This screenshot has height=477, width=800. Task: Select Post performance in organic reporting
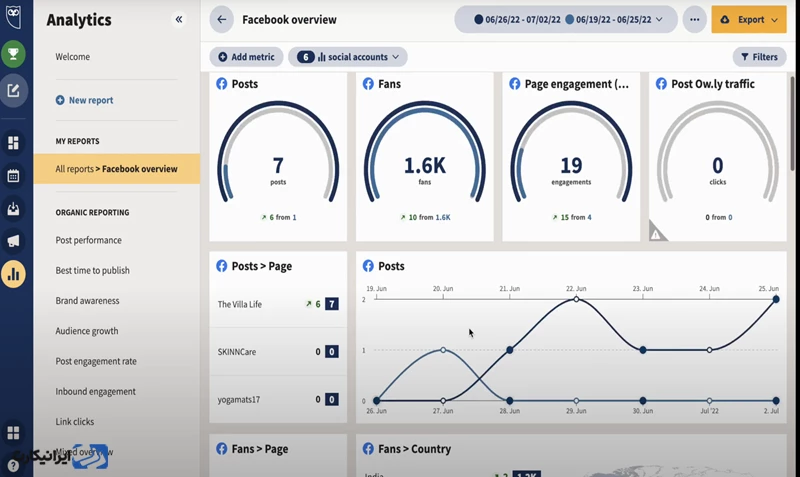[88, 240]
